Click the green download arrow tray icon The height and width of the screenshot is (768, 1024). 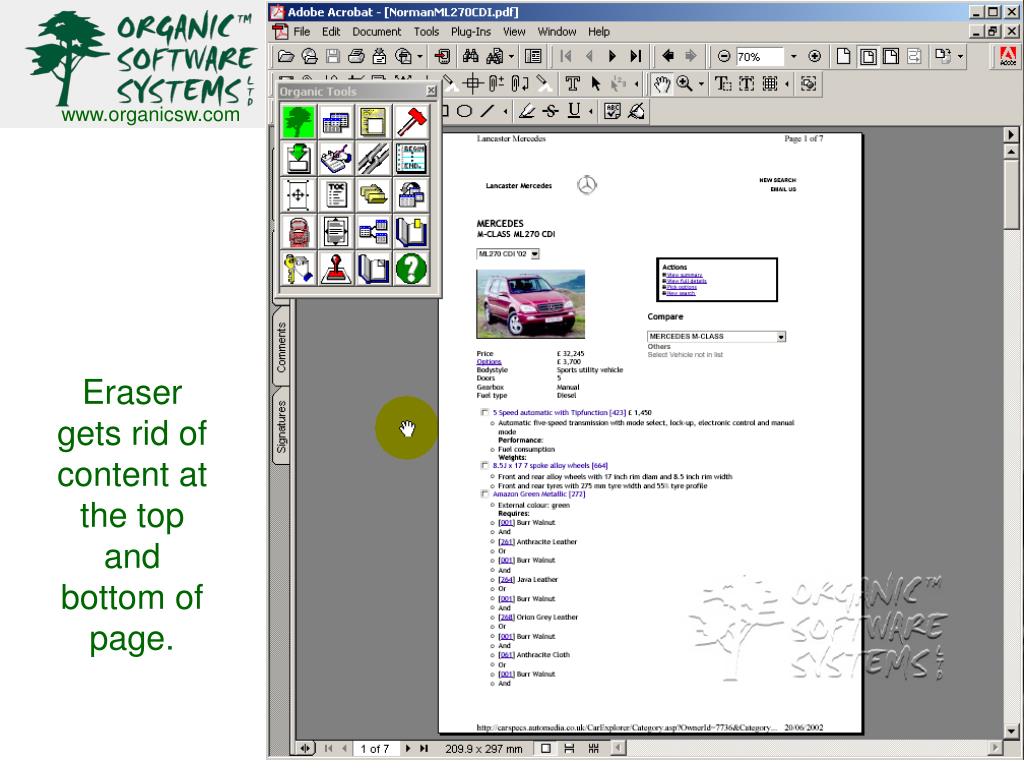pyautogui.click(x=298, y=159)
